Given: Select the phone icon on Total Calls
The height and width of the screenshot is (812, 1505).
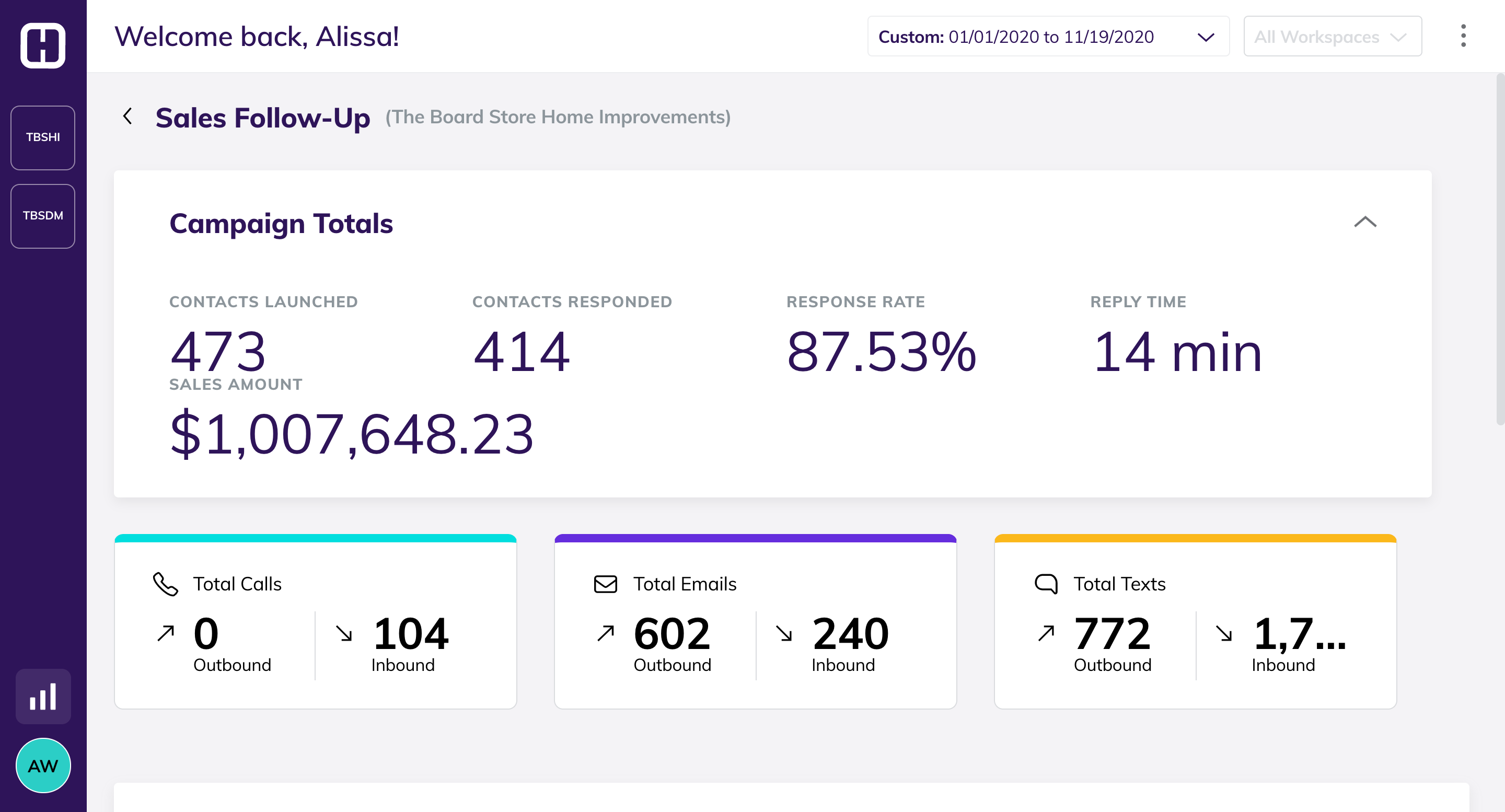Looking at the screenshot, I should click(165, 584).
